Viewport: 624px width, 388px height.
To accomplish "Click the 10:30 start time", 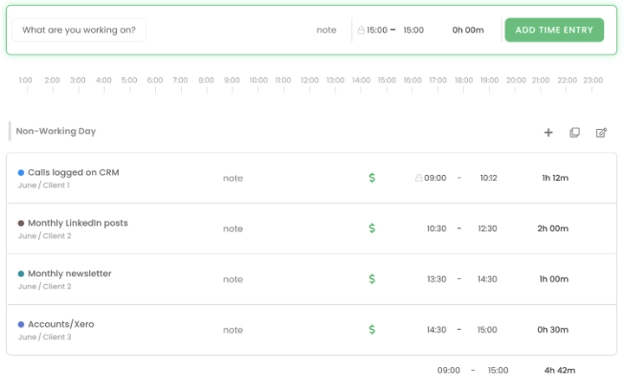I will pos(437,228).
